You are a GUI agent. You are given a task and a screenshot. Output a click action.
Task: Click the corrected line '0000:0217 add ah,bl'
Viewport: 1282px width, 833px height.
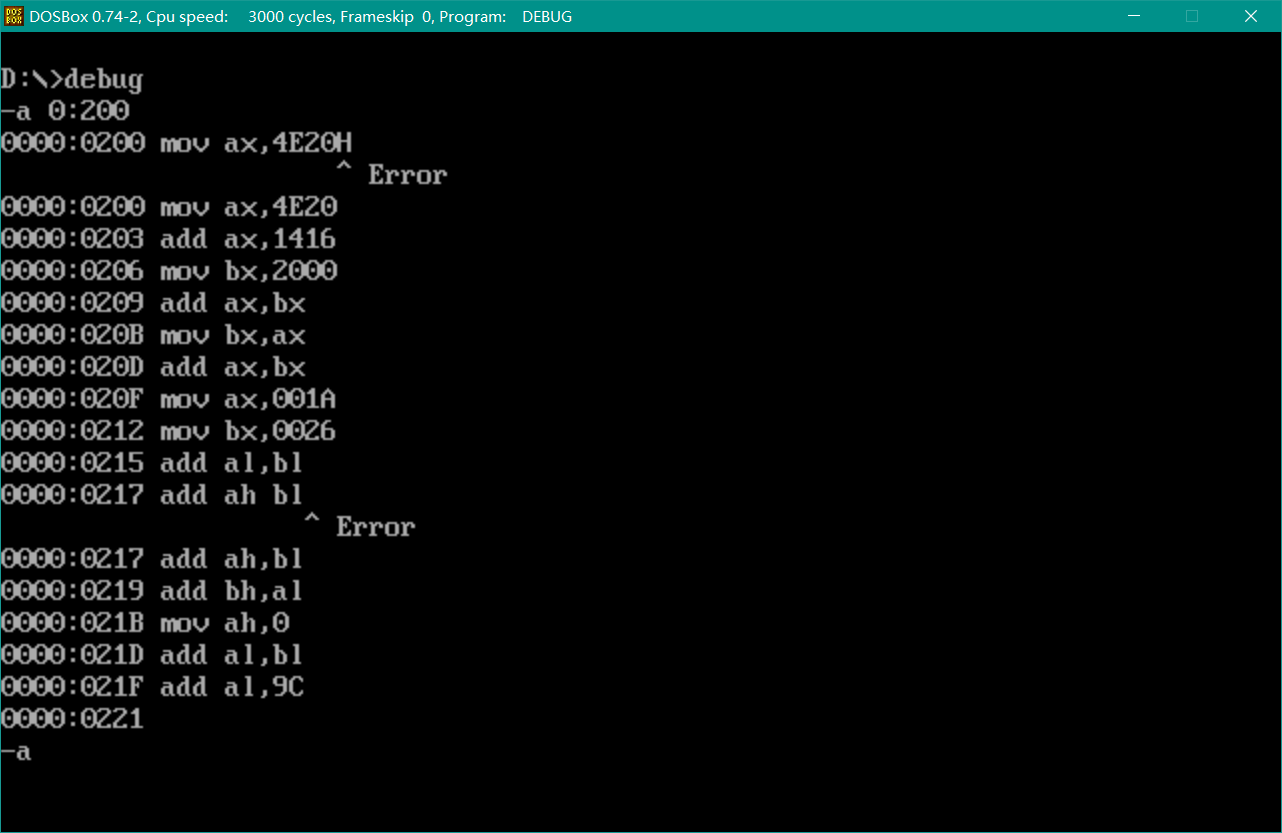tap(152, 559)
